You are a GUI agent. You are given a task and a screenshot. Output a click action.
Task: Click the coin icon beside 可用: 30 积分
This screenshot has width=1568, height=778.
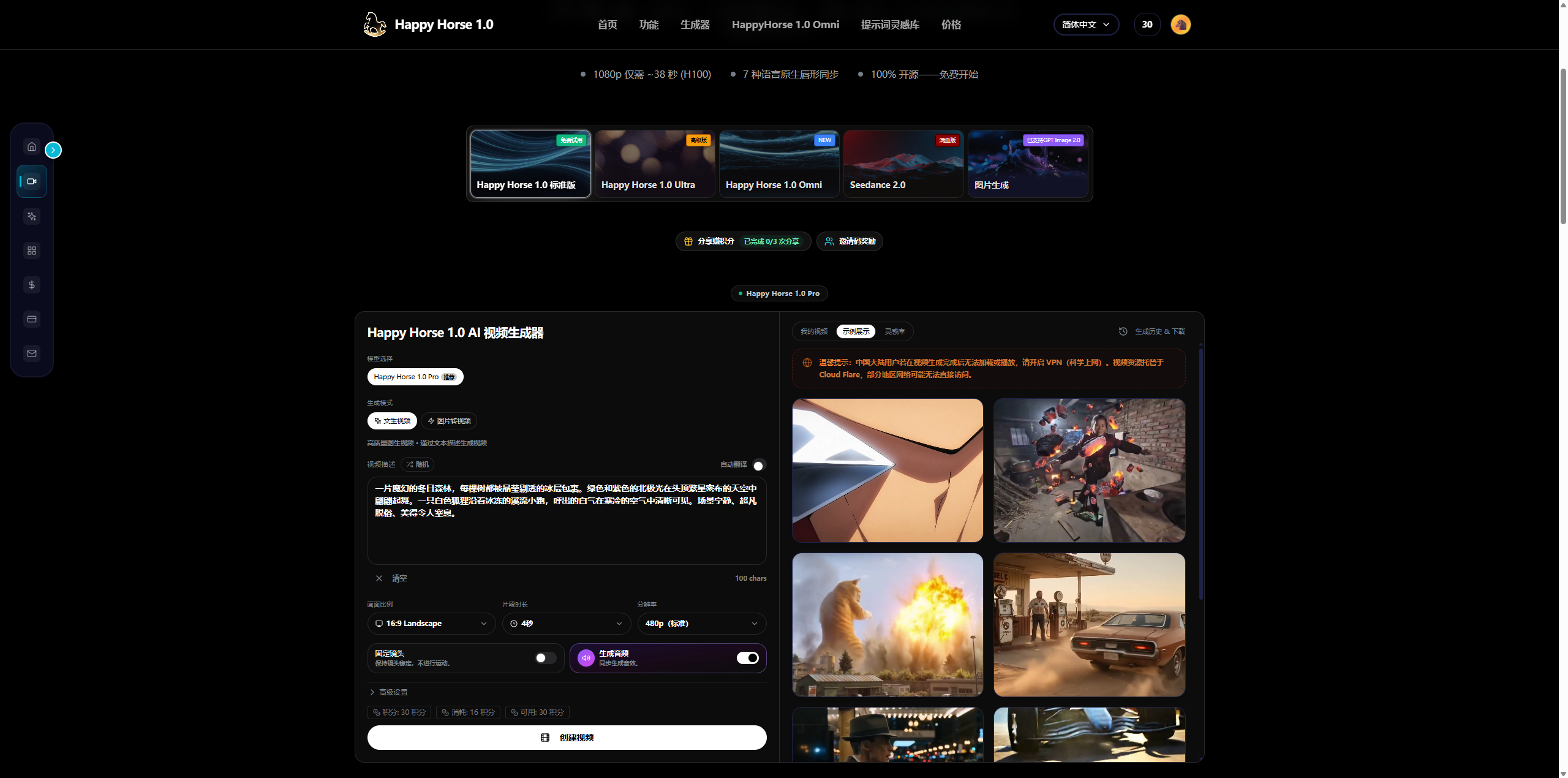(514, 712)
